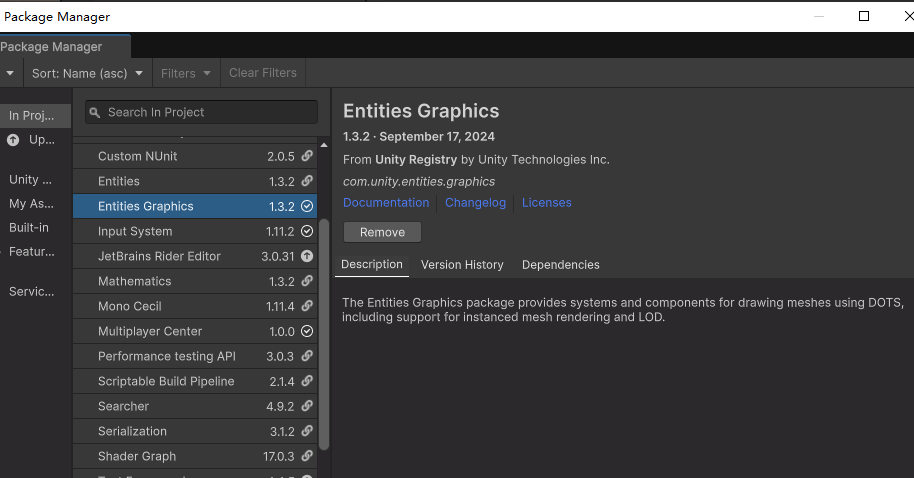Switch to the Description tab
914x478 pixels.
[x=372, y=265]
